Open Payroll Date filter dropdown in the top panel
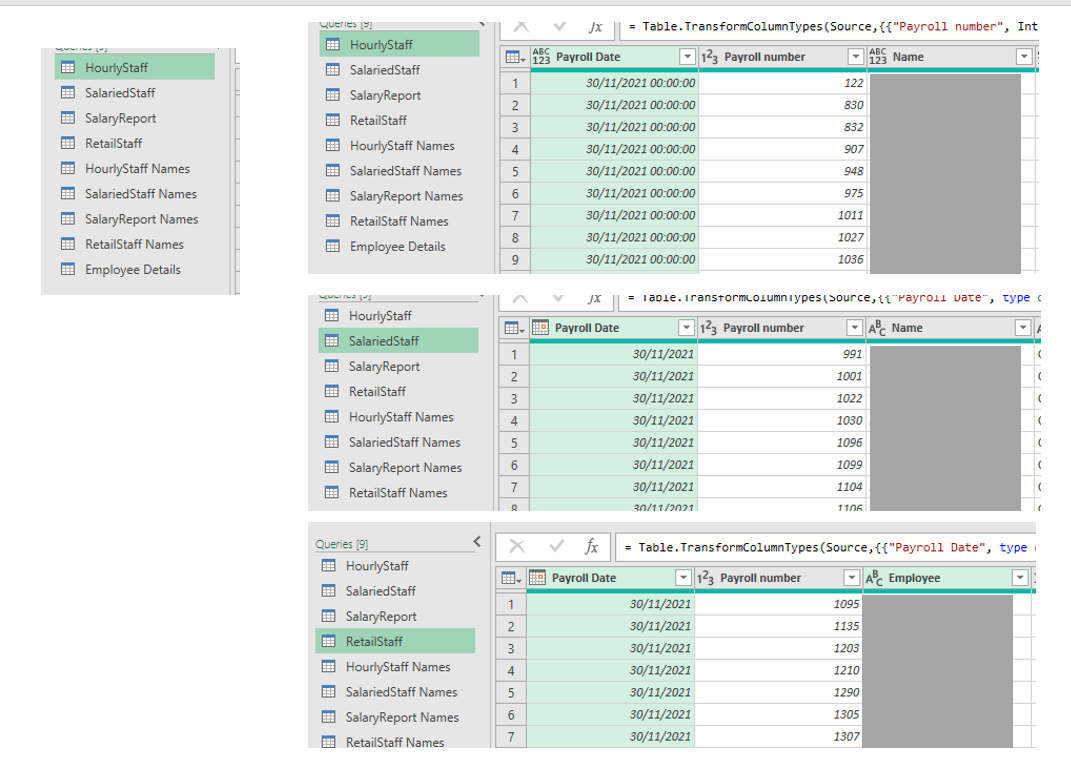The image size is (1071, 759). [x=688, y=57]
